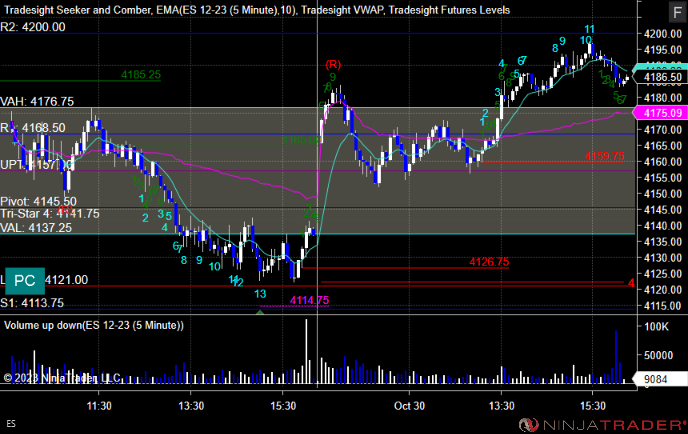688x434 pixels.
Task: Click the ES instrument tab at bottom left
Action: pos(11,424)
